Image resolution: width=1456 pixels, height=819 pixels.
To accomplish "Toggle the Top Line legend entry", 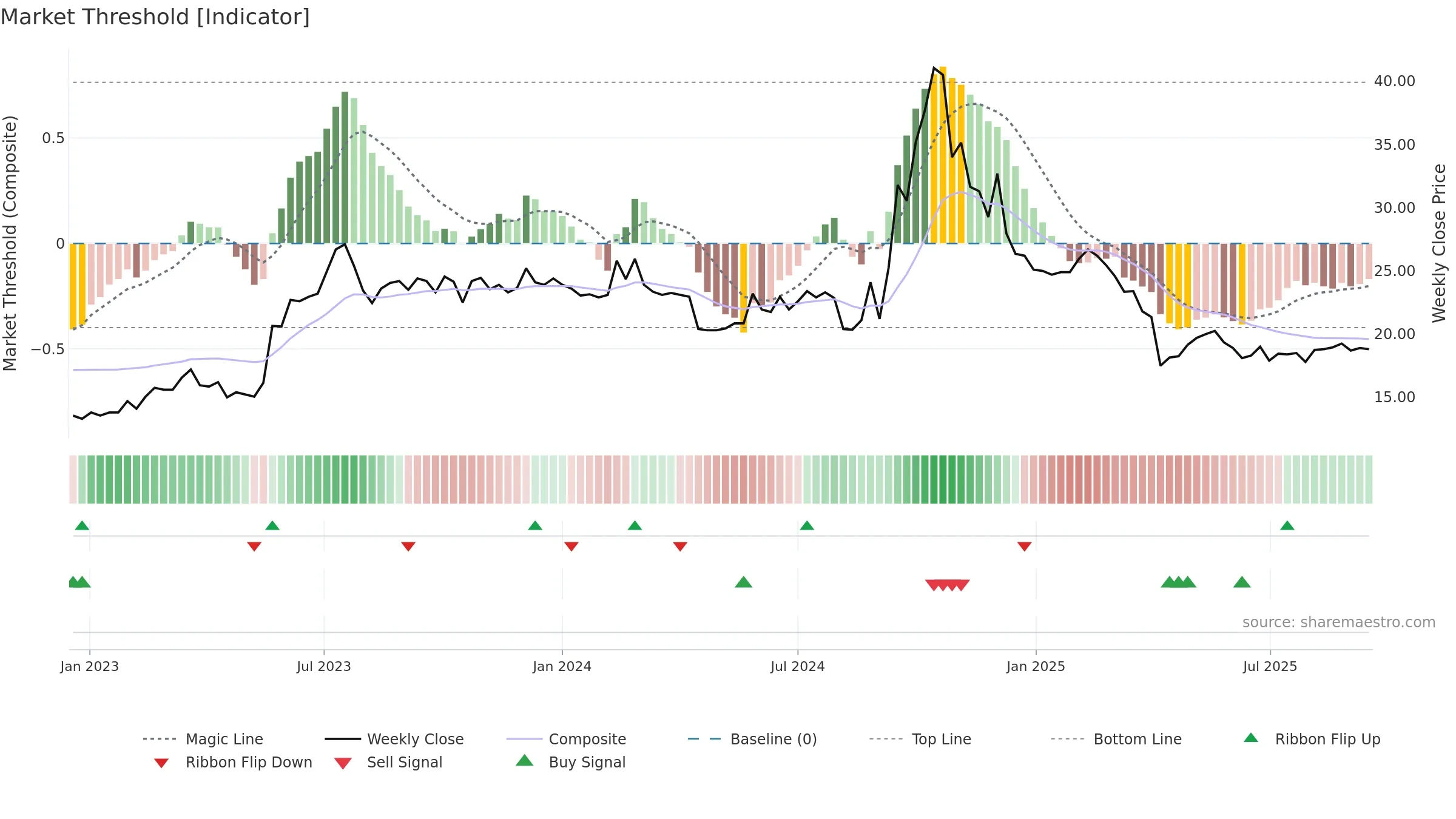I will point(920,739).
